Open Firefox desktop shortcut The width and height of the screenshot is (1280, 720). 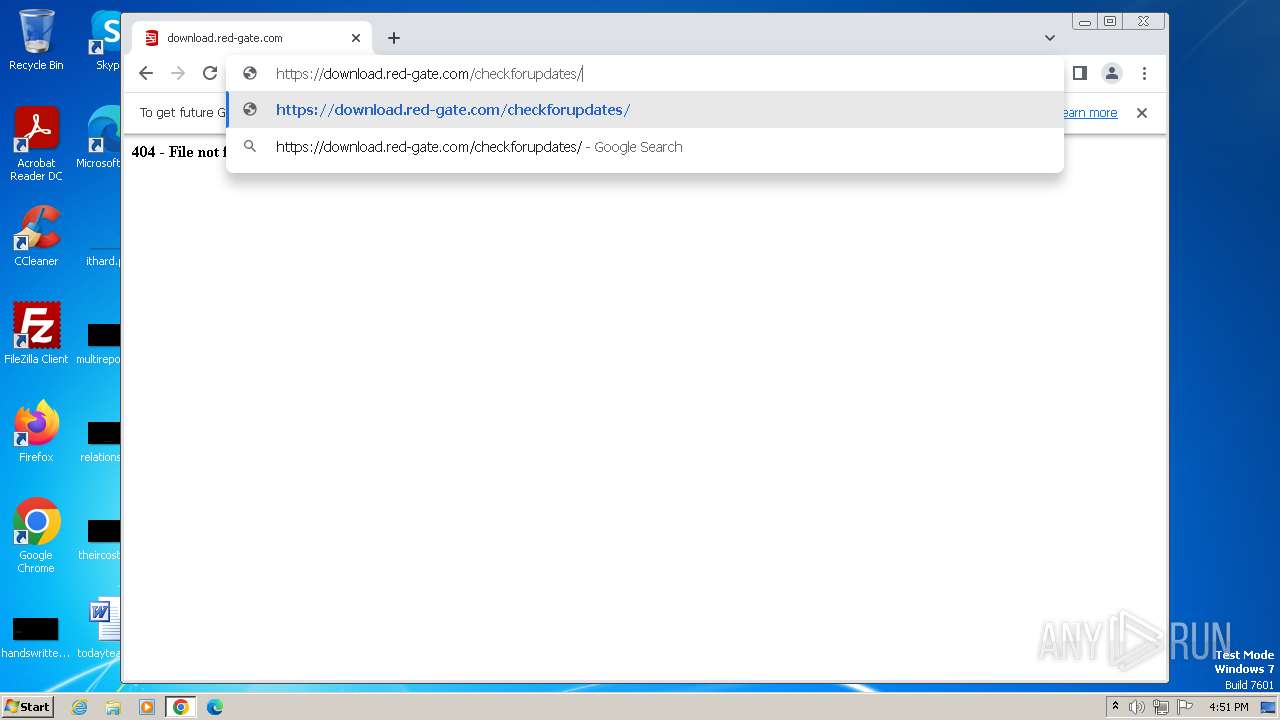tap(36, 432)
